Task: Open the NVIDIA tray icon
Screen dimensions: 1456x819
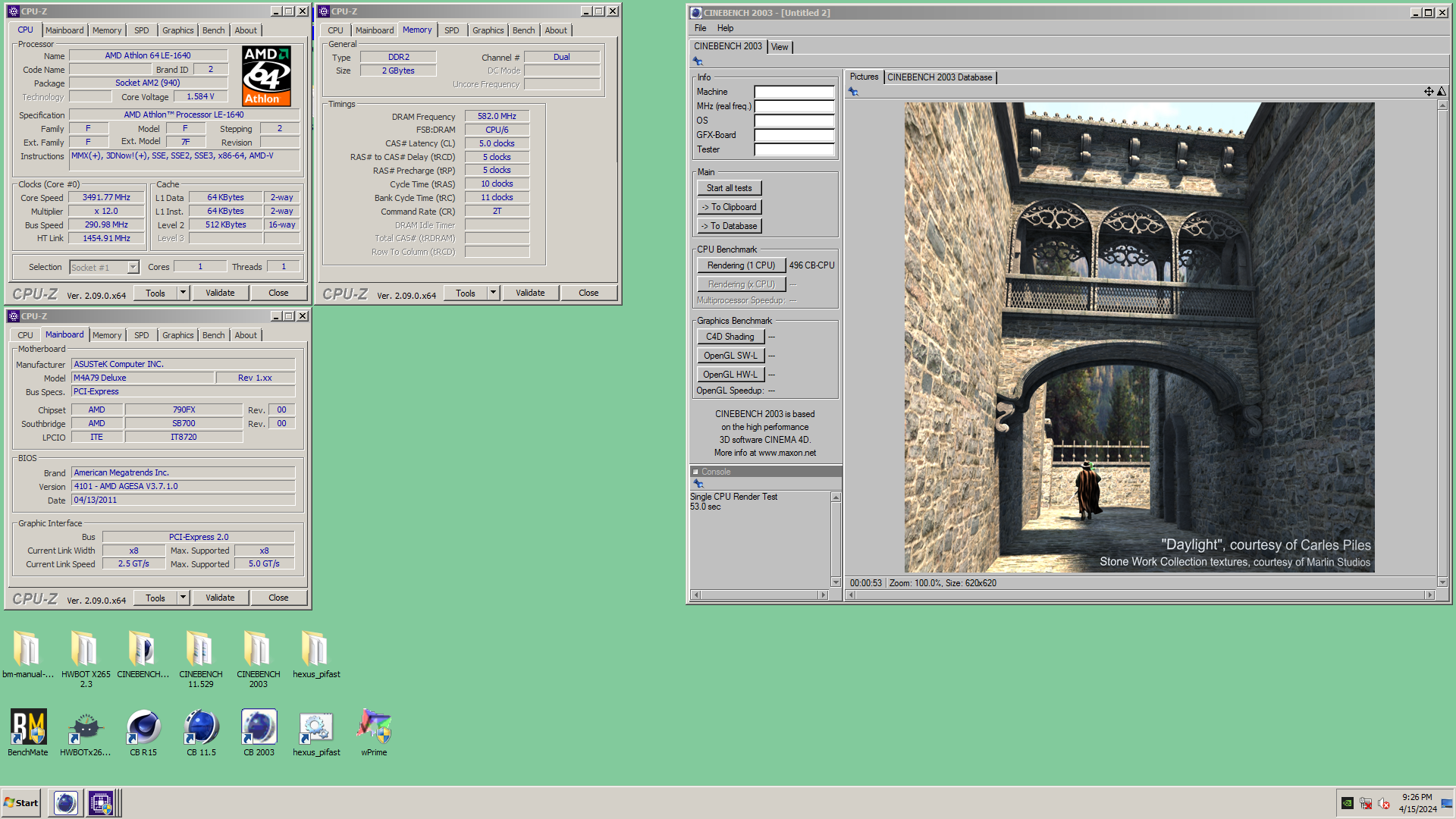Action: (x=1348, y=803)
